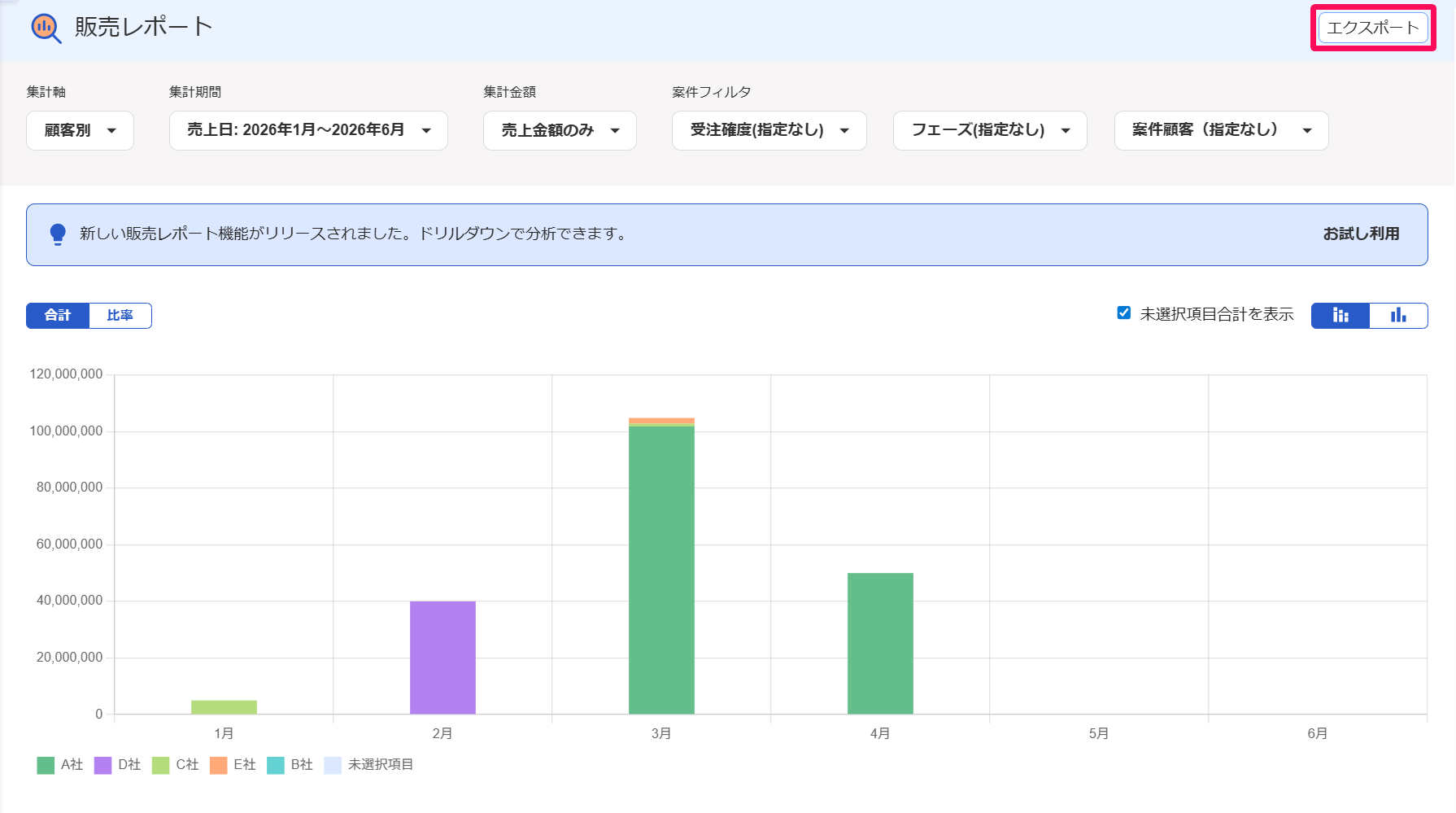
Task: Click the new sales report announcement text
Action: click(x=355, y=234)
